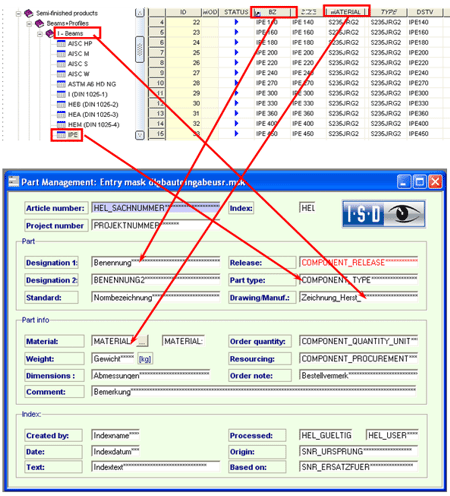This screenshot has width=450, height=496.
Task: Click the table vertical scrollbar thumb
Action: [140, 50]
